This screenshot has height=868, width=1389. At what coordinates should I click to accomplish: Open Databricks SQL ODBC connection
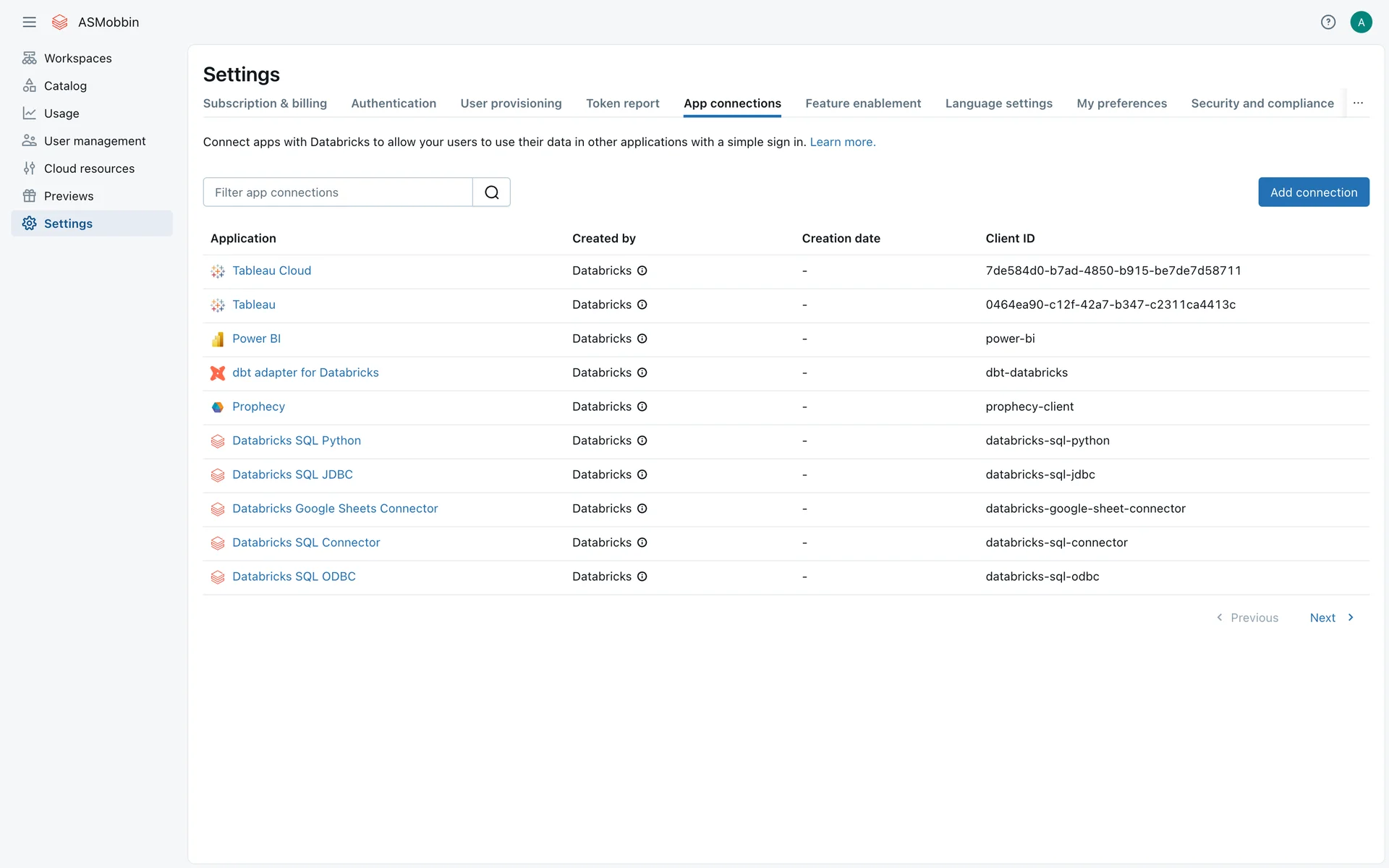(x=294, y=576)
